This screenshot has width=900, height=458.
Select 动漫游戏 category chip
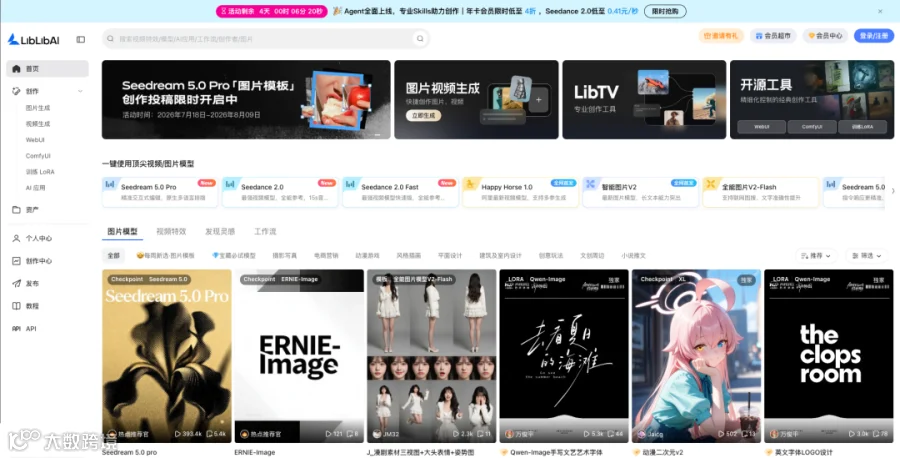367,255
